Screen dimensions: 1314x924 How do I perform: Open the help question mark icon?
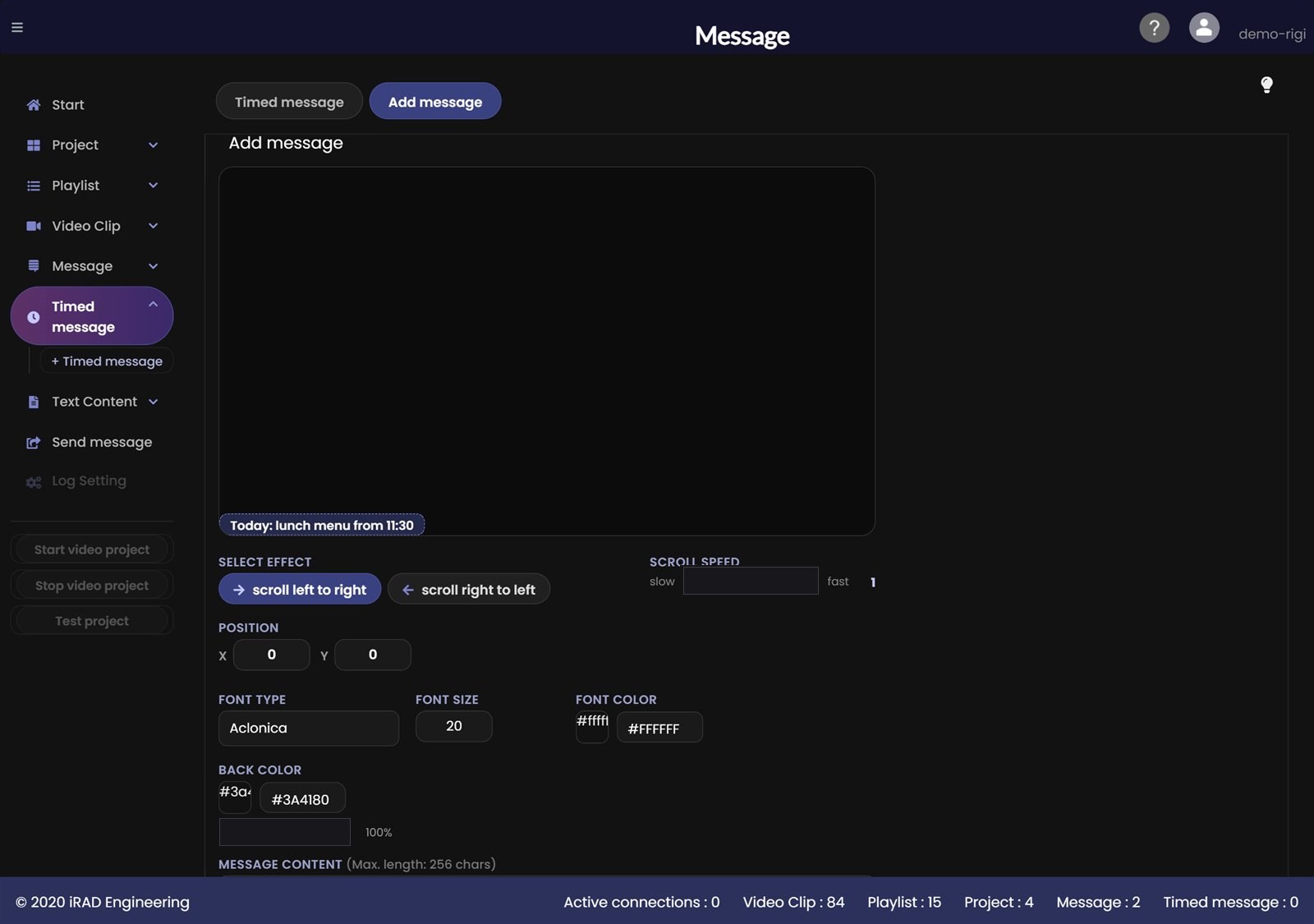coord(1154,28)
